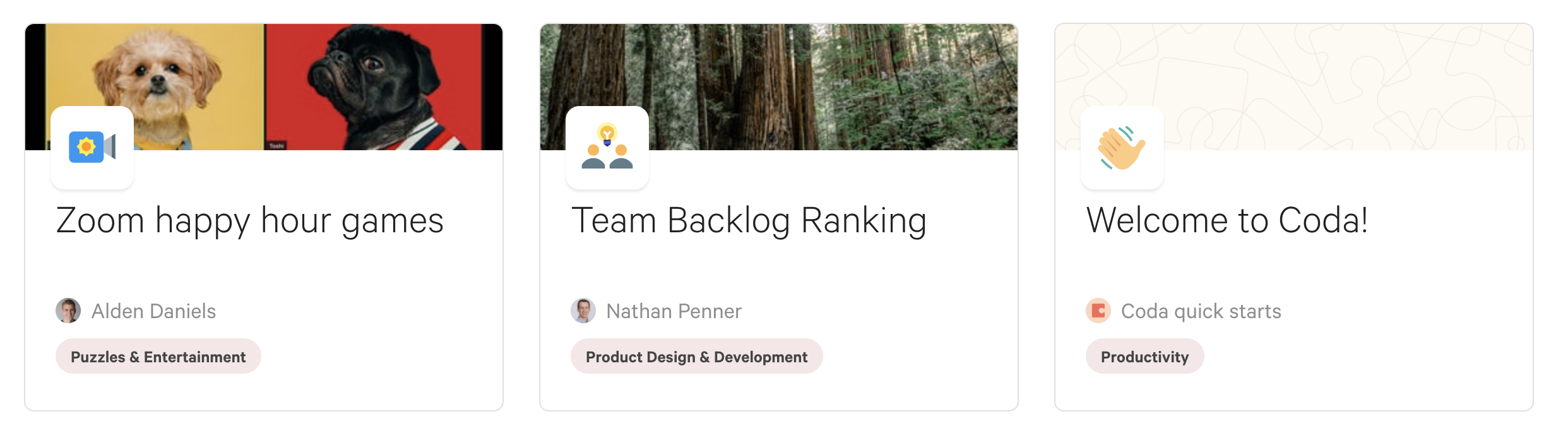The image size is (1568, 433).
Task: Select the Productivity category tag
Action: click(1144, 357)
